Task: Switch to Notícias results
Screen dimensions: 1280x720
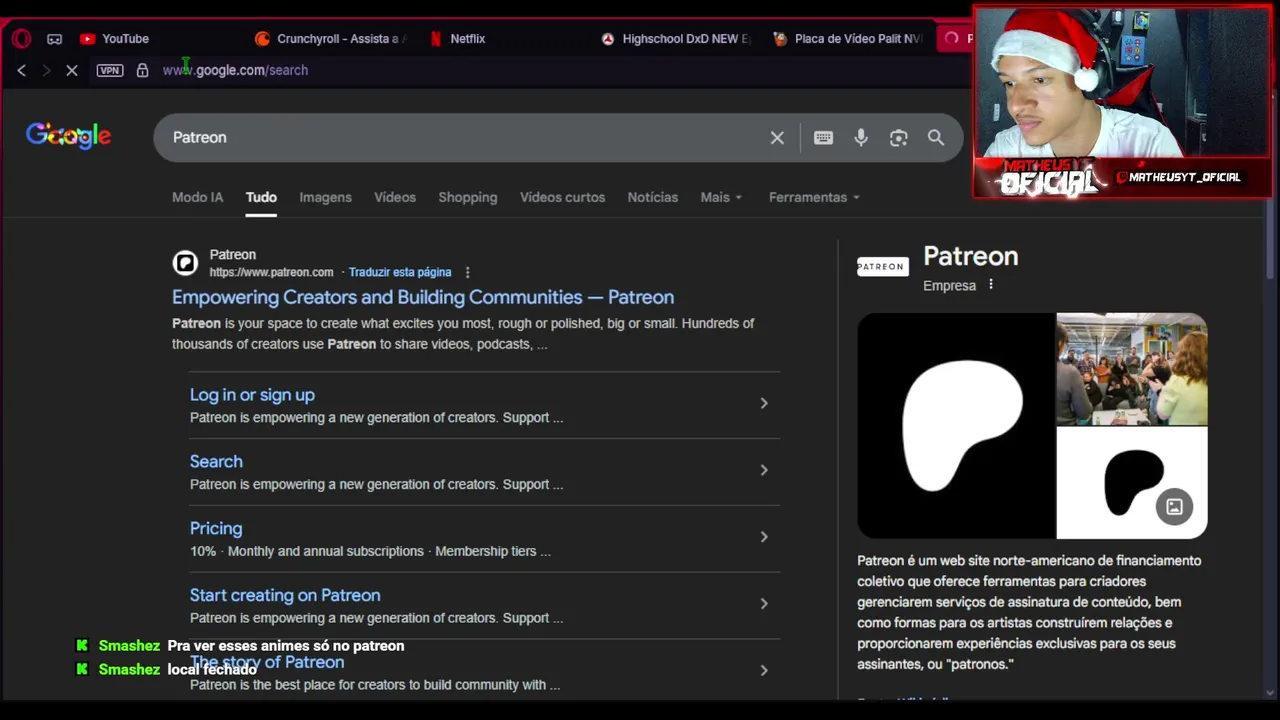Action: click(652, 197)
